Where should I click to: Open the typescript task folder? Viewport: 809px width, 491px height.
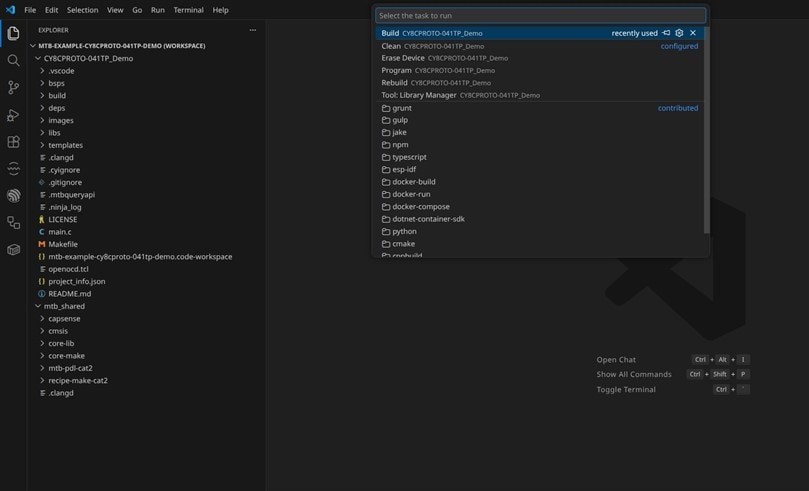[x=540, y=157]
